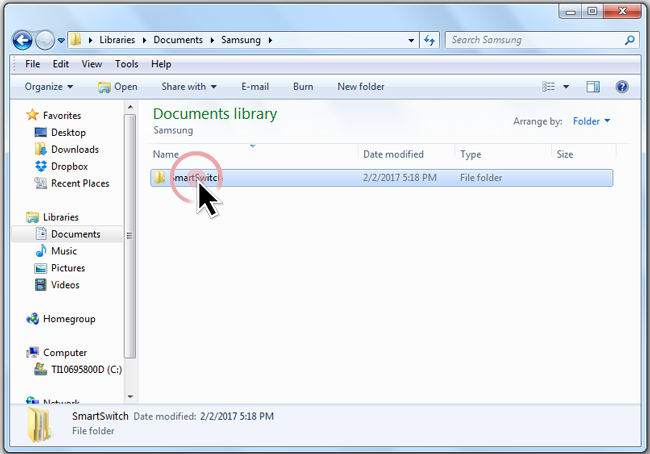The image size is (650, 454).
Task: Click the Videos film strip icon
Action: 41,285
